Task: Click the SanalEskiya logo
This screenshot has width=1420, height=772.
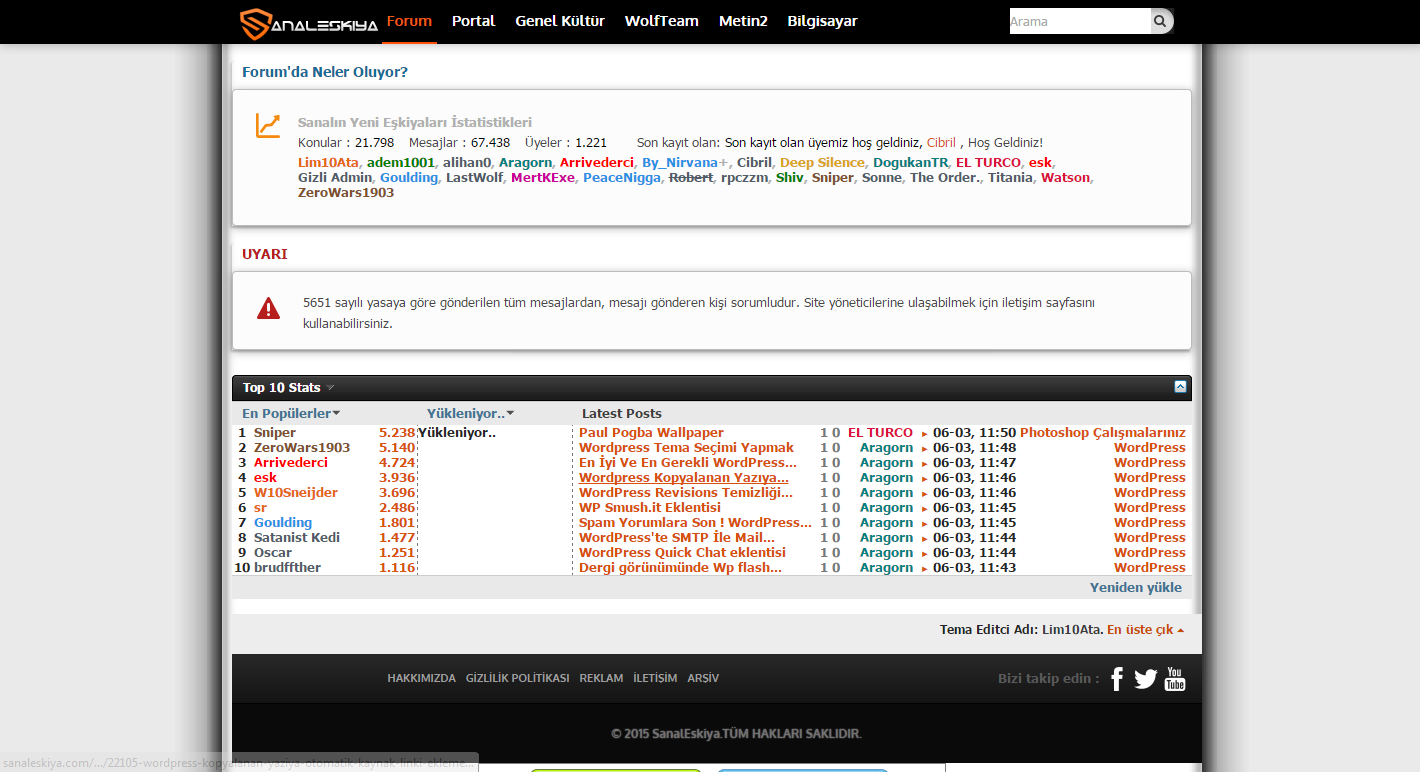Action: [x=309, y=24]
